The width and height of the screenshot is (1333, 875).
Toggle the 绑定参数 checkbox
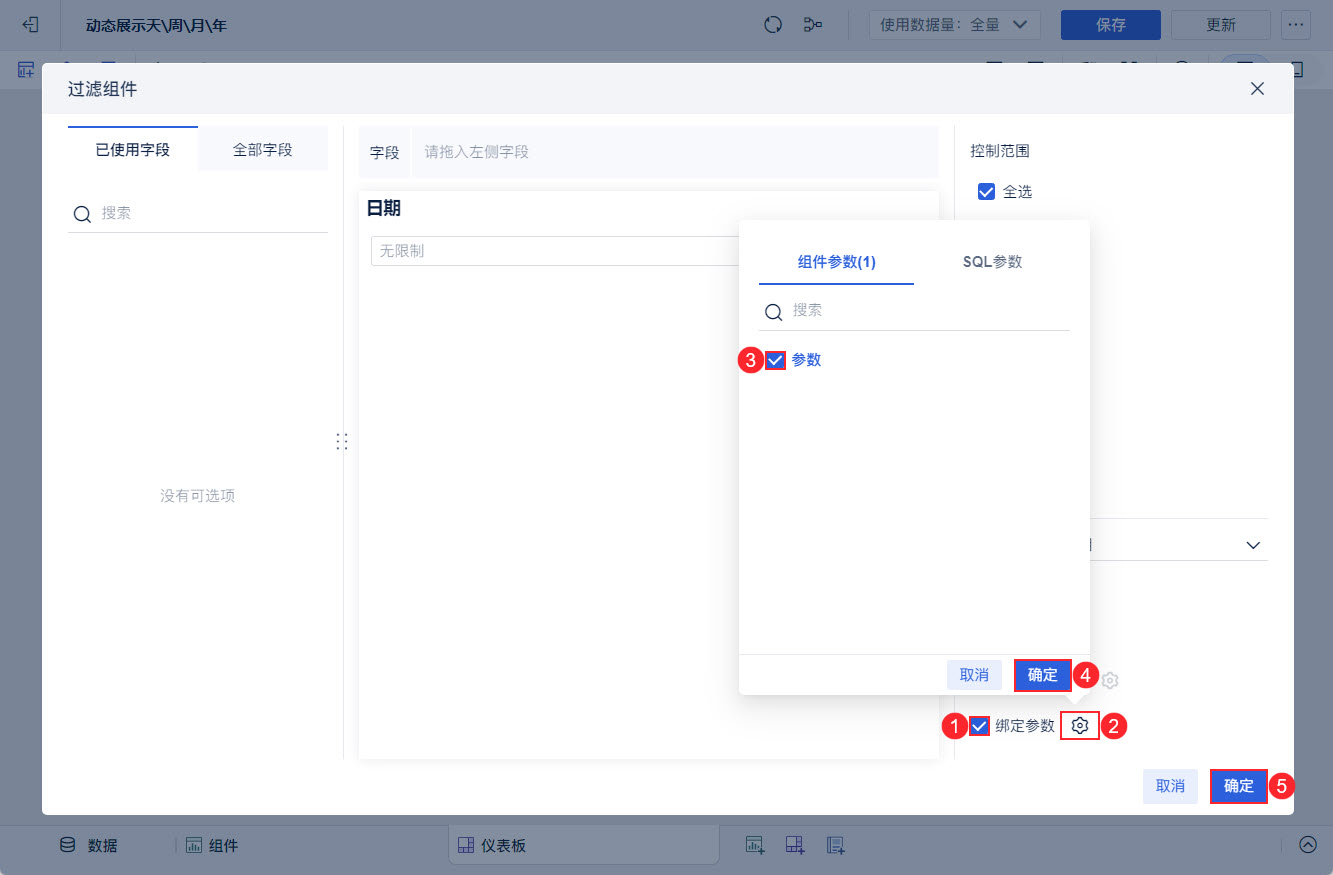click(979, 726)
